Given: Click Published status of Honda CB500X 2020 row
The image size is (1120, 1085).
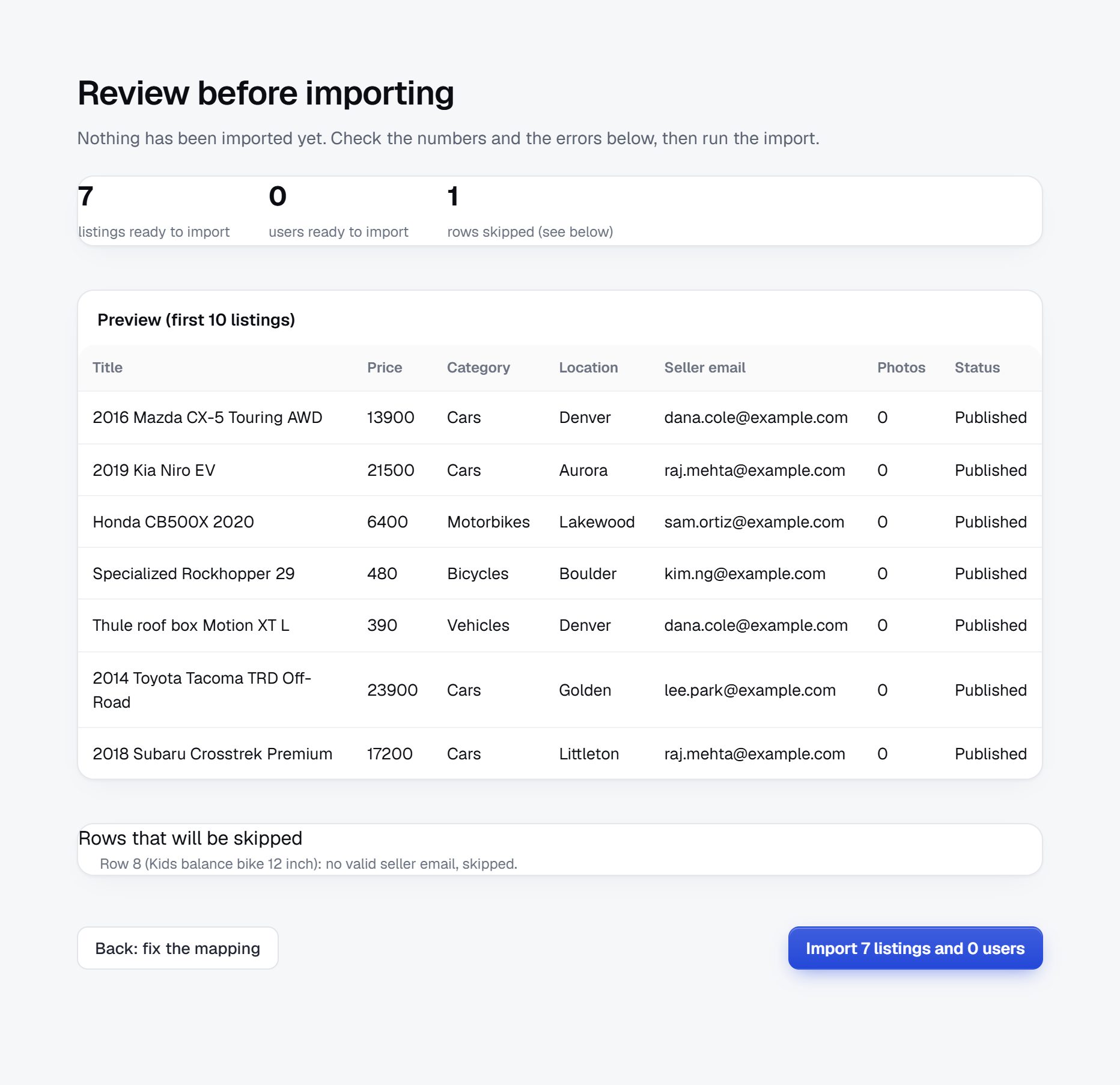Looking at the screenshot, I should (x=991, y=522).
